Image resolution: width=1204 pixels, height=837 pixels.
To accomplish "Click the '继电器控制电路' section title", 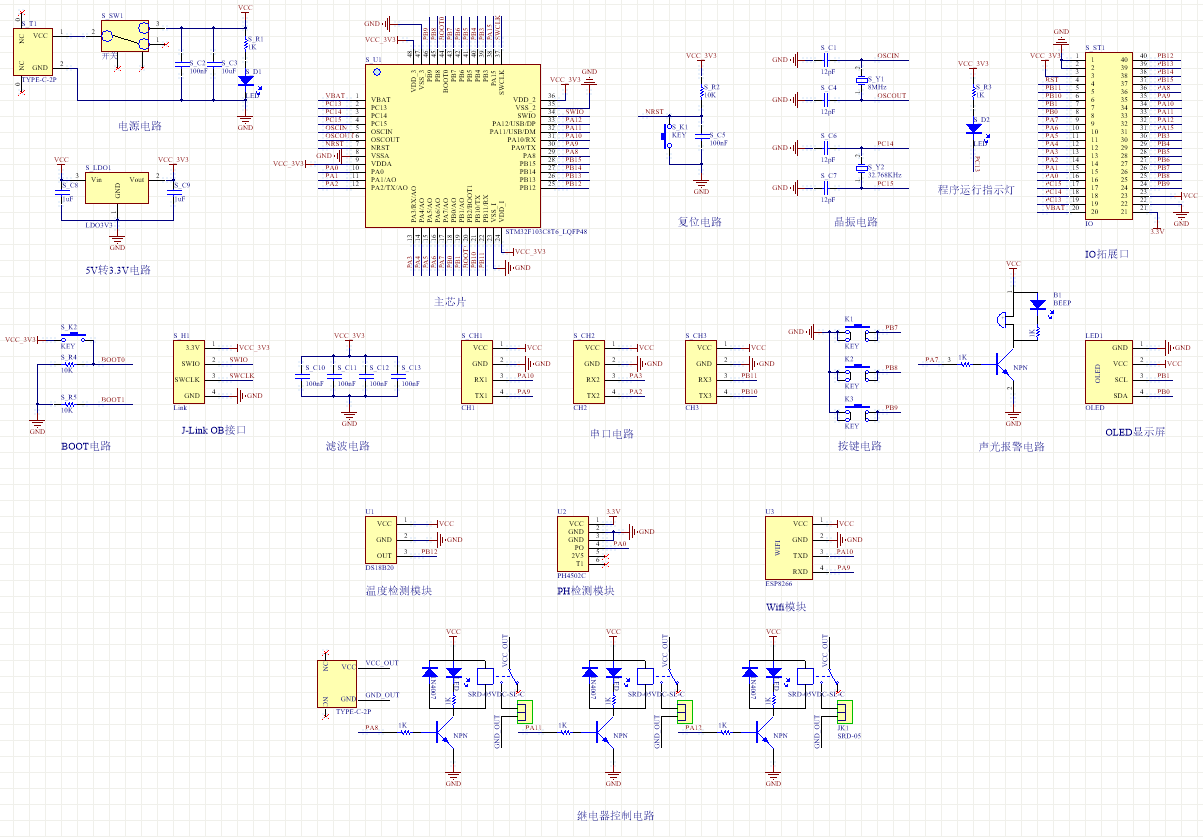I will pos(616,816).
